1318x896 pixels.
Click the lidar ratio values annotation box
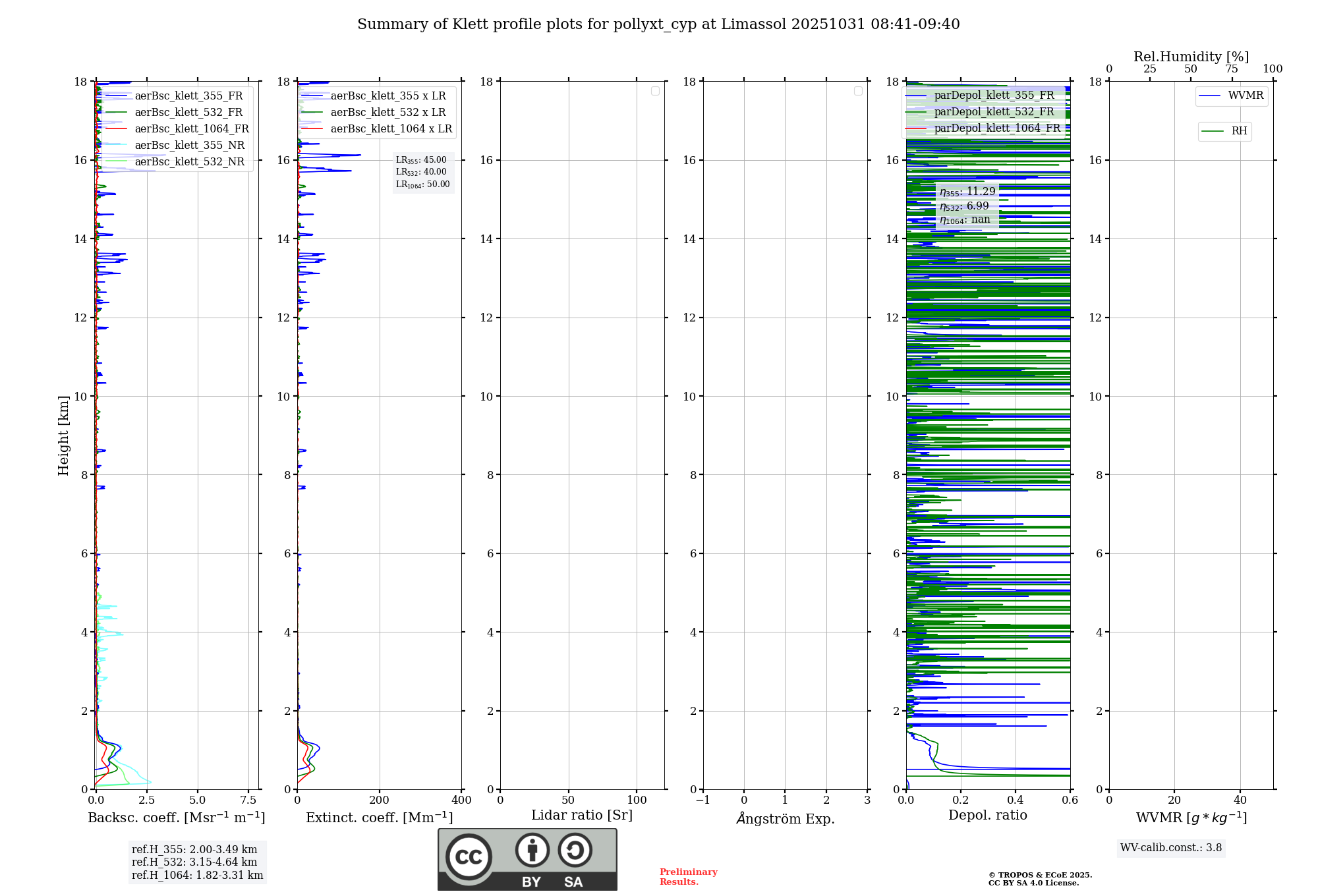click(x=422, y=172)
